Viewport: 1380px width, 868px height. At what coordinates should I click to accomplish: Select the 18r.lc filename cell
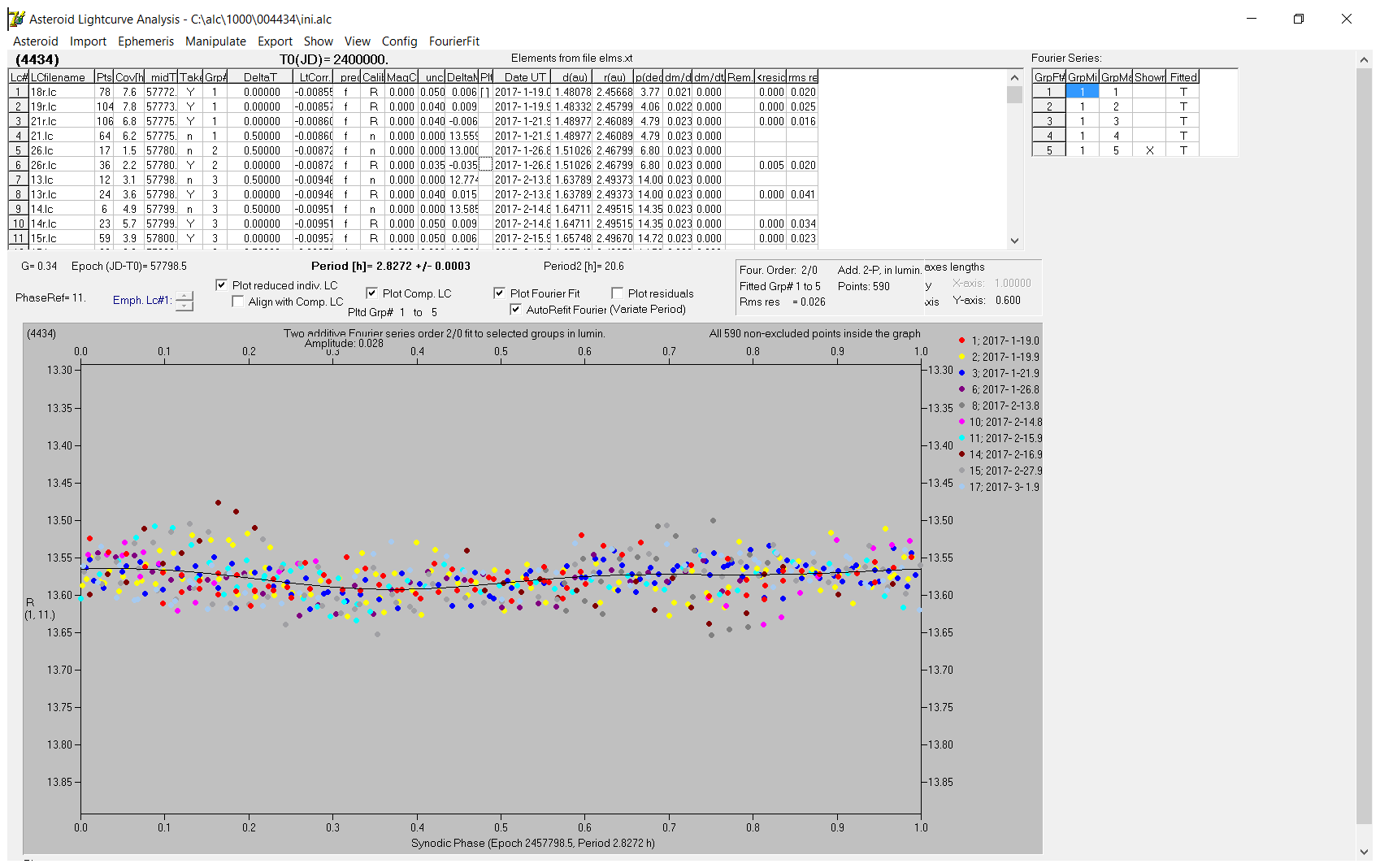tap(62, 92)
